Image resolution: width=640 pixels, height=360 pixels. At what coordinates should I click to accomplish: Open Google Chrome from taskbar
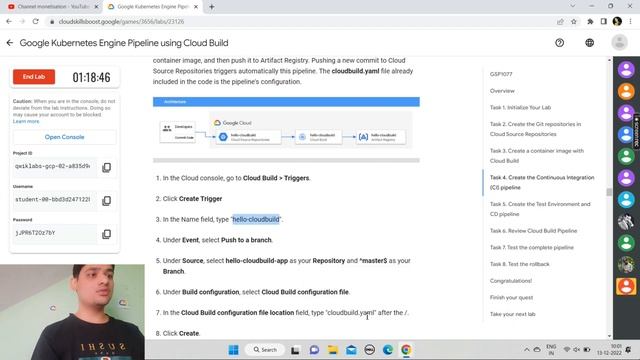coord(406,350)
